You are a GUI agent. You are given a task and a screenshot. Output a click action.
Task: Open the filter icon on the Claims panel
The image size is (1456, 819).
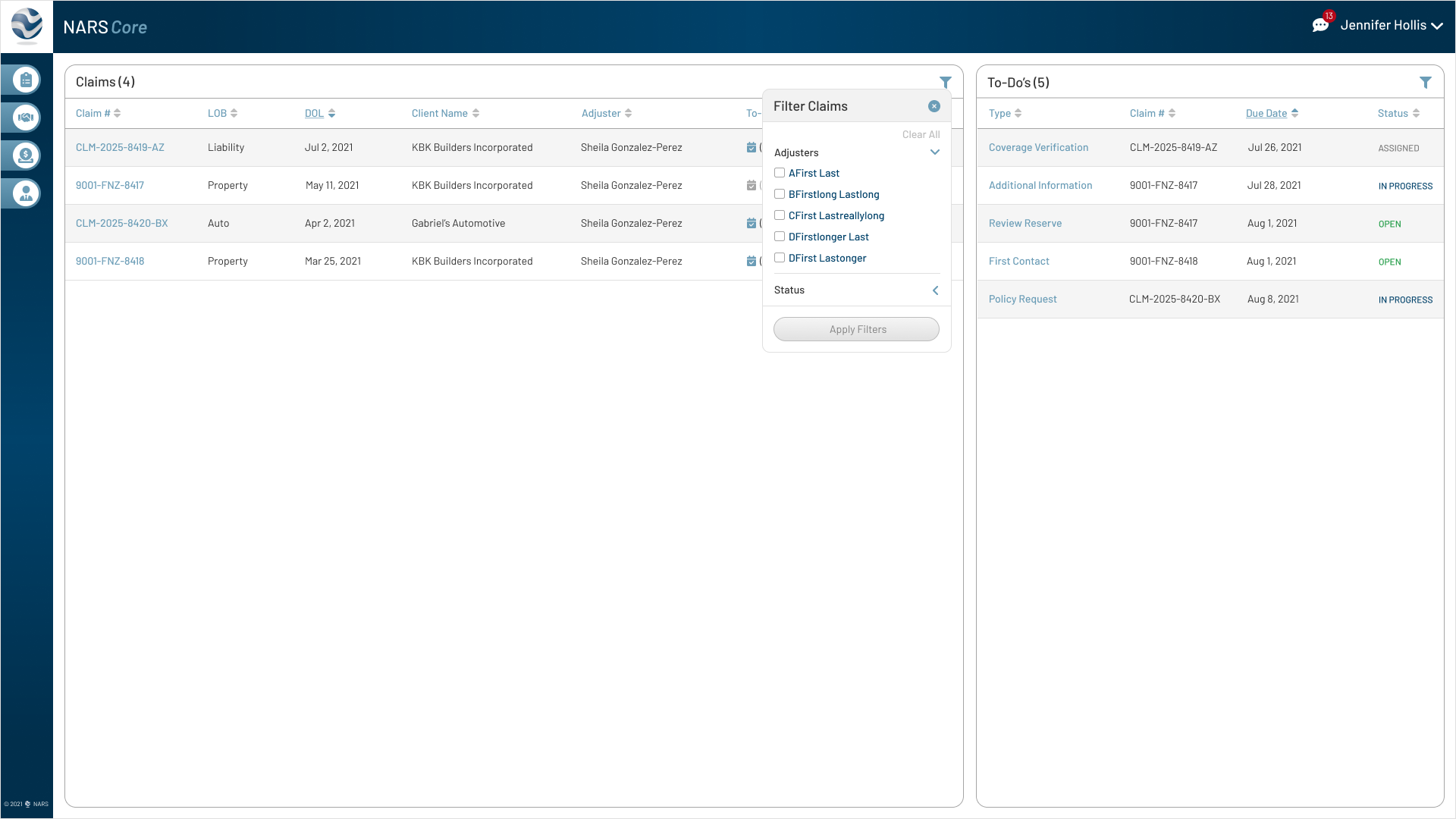946,82
